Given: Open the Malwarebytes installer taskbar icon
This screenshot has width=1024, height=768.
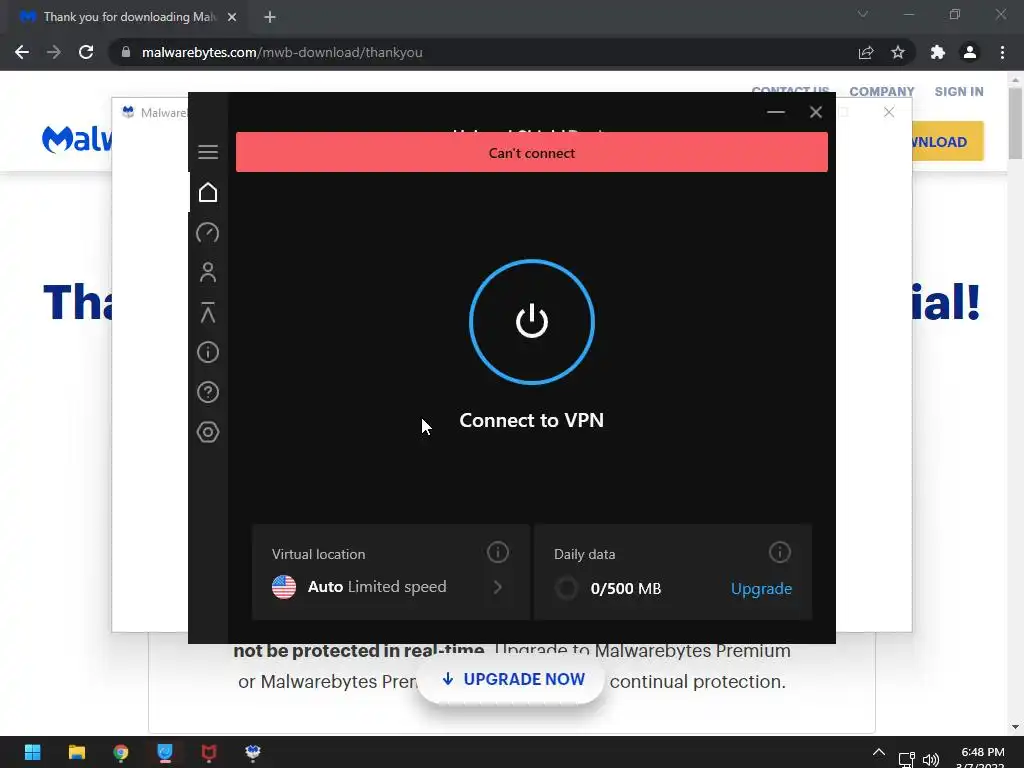Looking at the screenshot, I should tap(253, 752).
